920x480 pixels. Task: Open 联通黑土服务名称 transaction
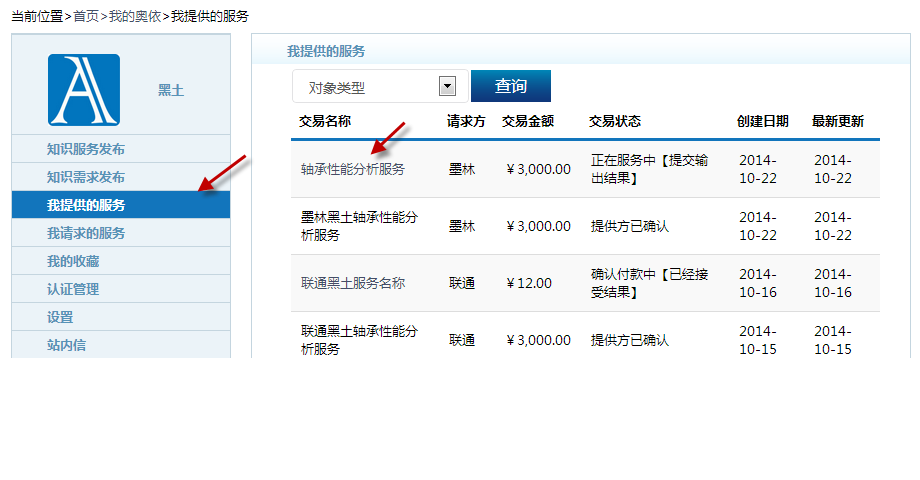[x=353, y=283]
